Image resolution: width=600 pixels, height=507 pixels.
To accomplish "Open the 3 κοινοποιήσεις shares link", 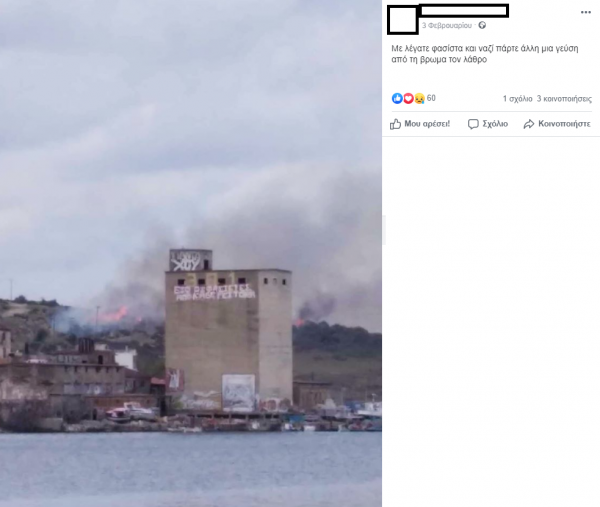I will 564,99.
